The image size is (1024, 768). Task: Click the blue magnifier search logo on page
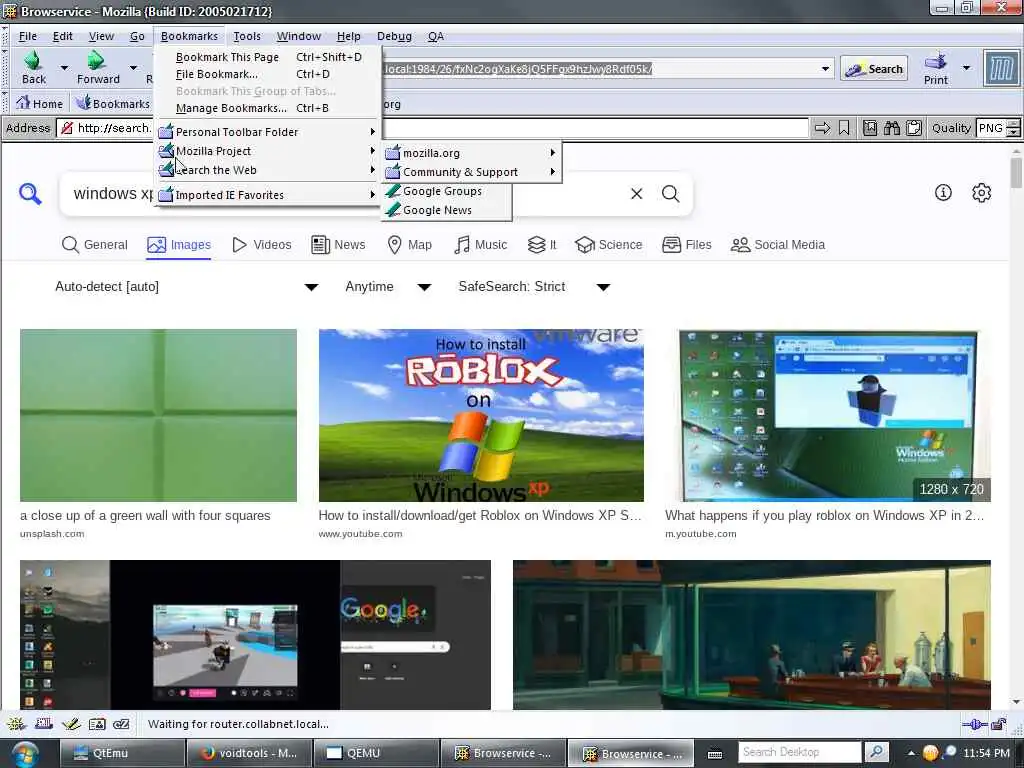click(x=30, y=193)
